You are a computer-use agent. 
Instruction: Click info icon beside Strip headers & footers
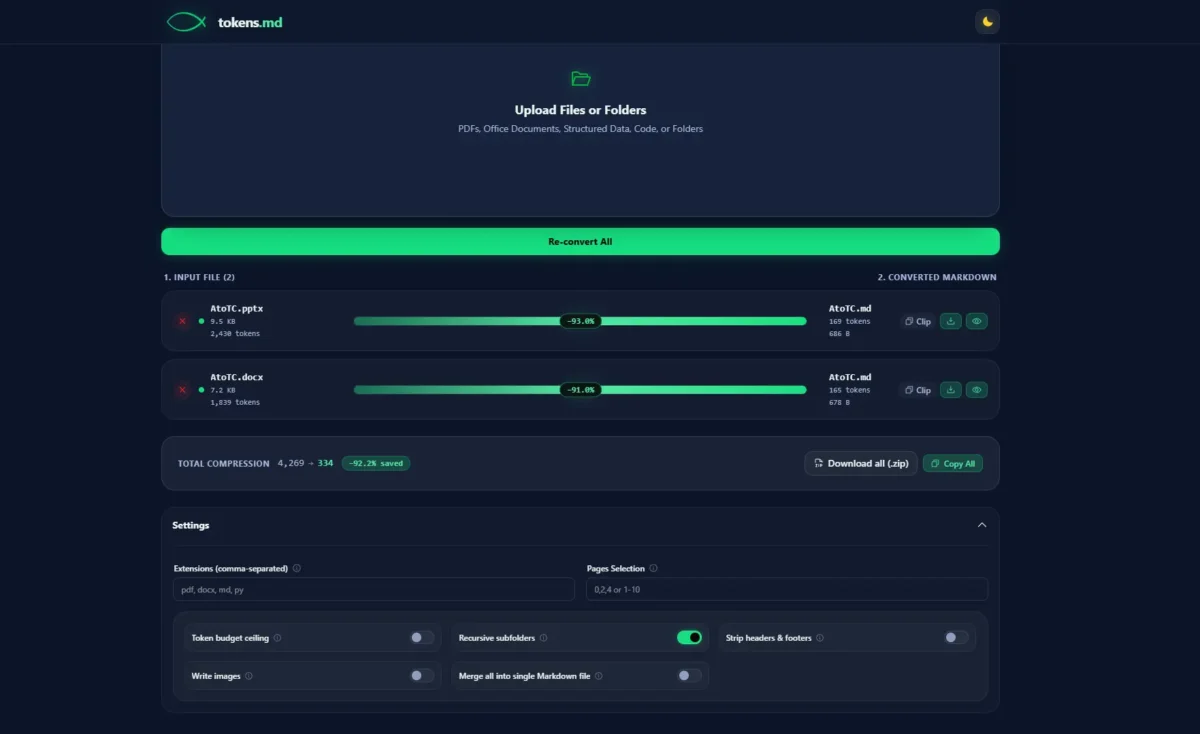(820, 638)
